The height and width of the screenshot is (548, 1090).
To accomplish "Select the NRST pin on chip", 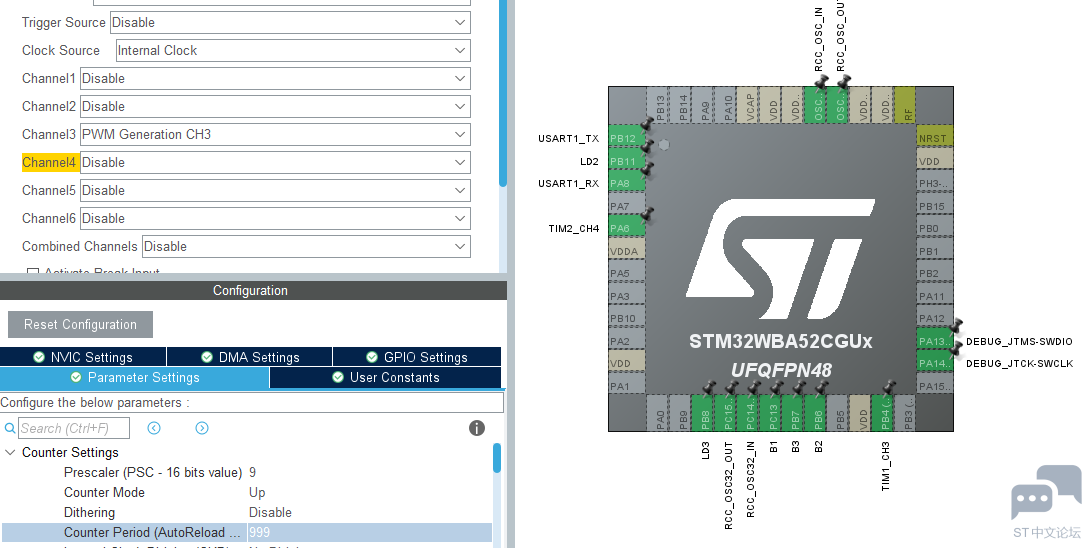I will click(935, 138).
